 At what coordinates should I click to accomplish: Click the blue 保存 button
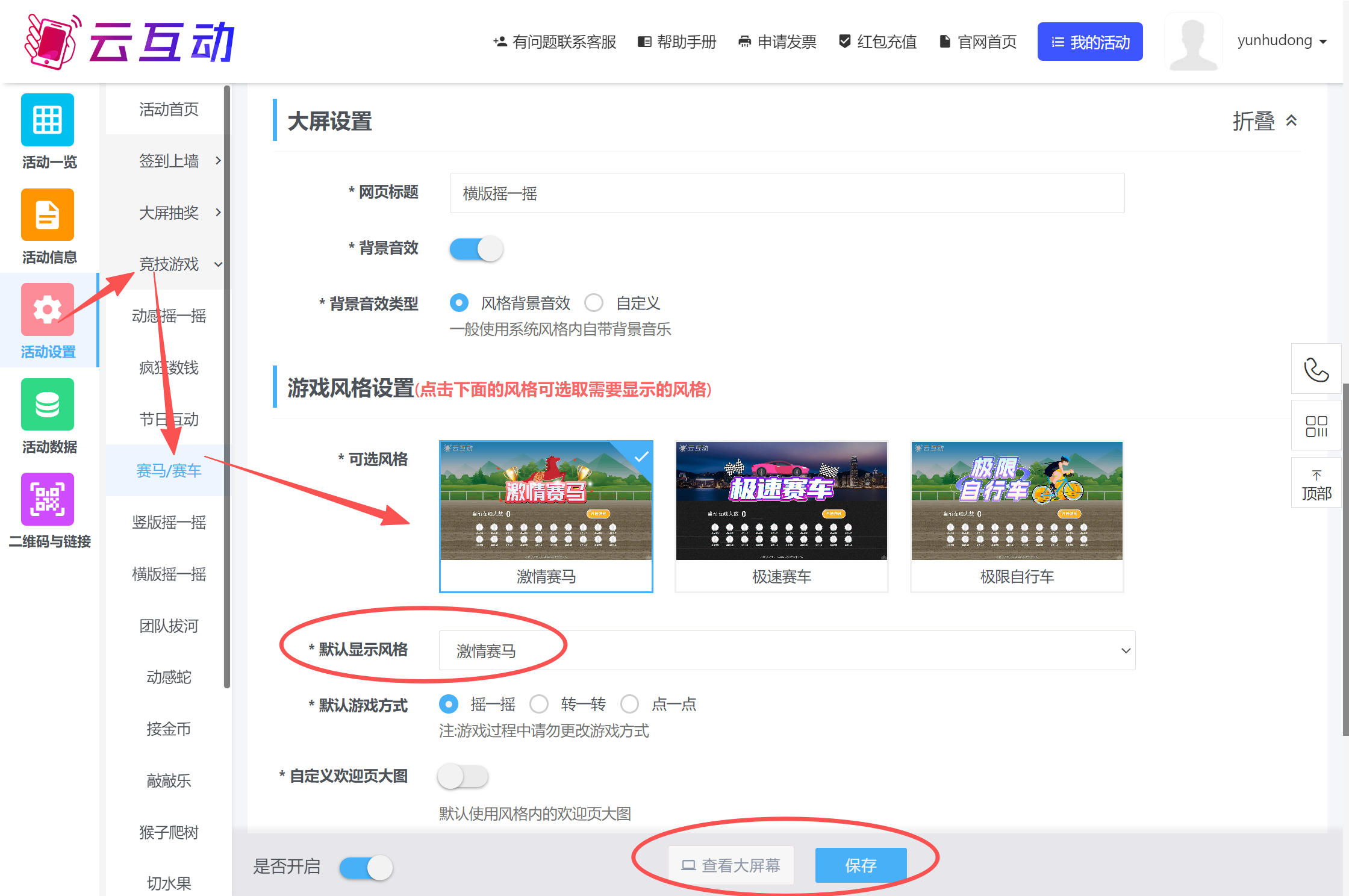pos(861,865)
